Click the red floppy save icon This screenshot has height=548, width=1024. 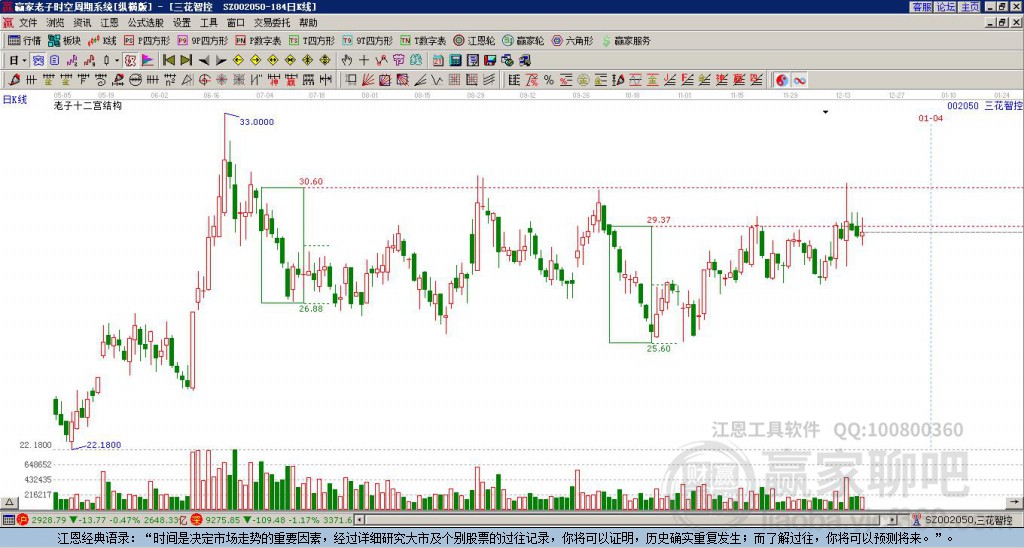[490, 60]
